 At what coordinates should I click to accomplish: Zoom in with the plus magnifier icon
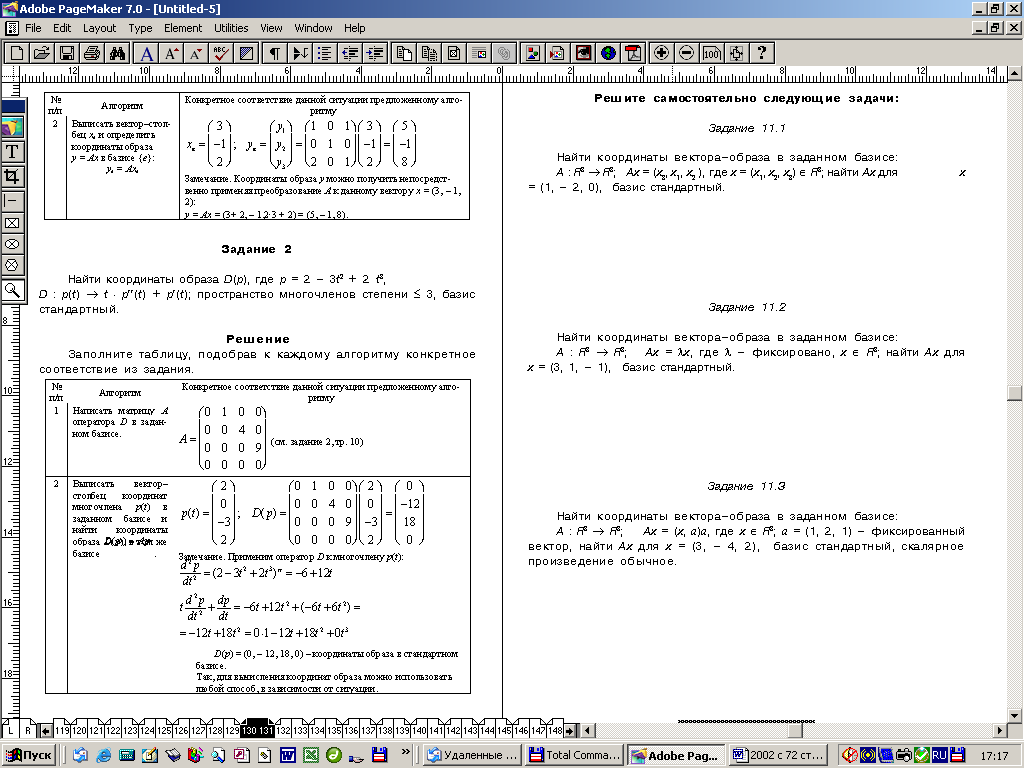pos(662,53)
